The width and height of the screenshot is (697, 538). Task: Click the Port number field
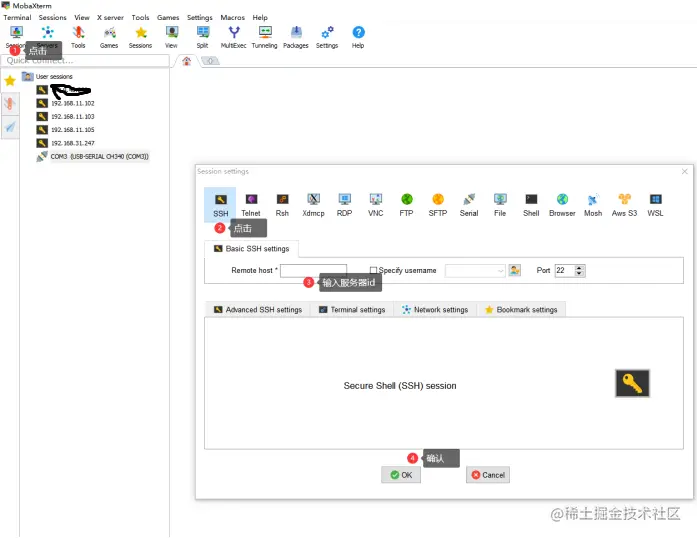pos(565,270)
